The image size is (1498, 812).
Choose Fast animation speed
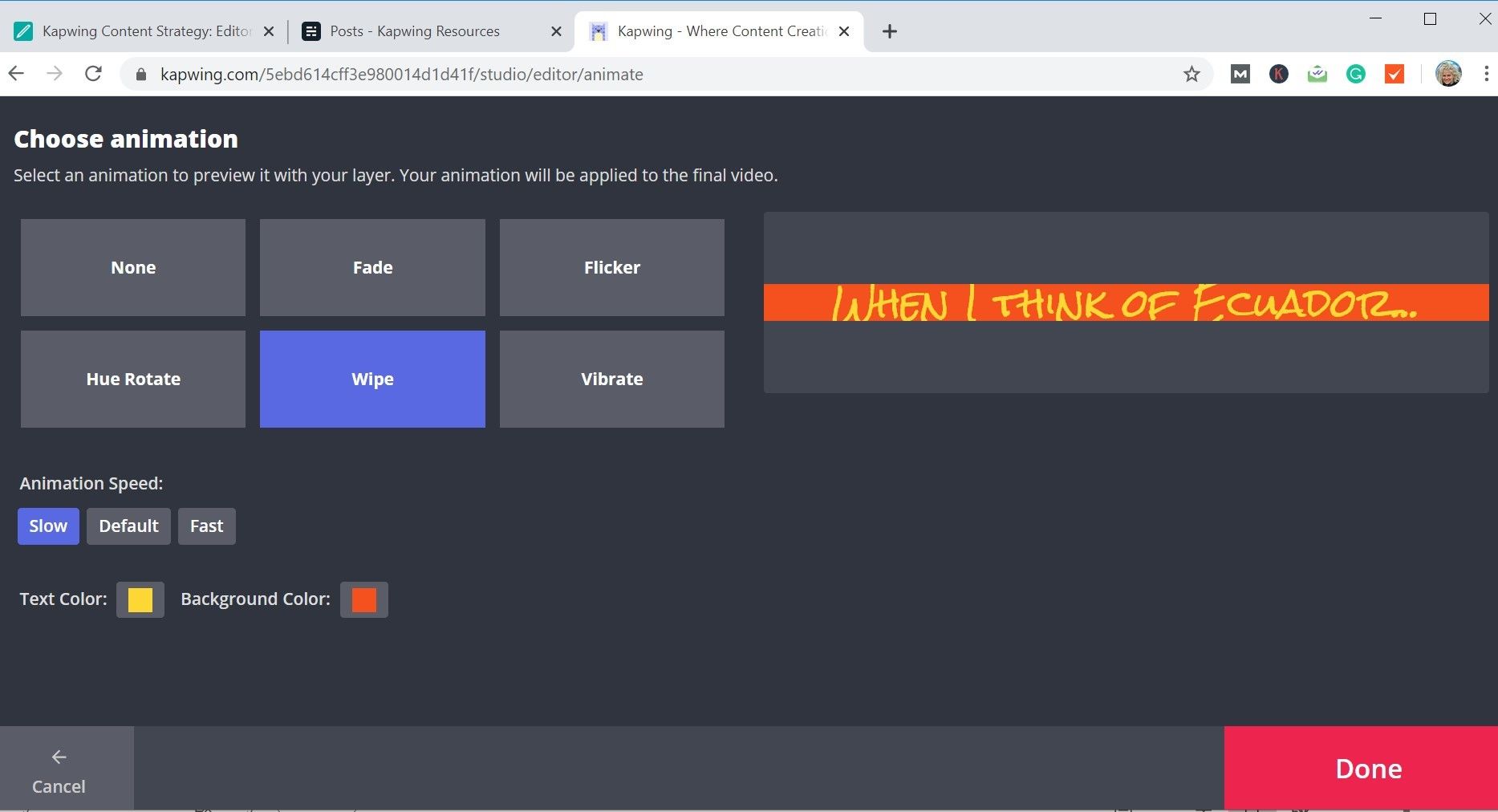(x=206, y=526)
